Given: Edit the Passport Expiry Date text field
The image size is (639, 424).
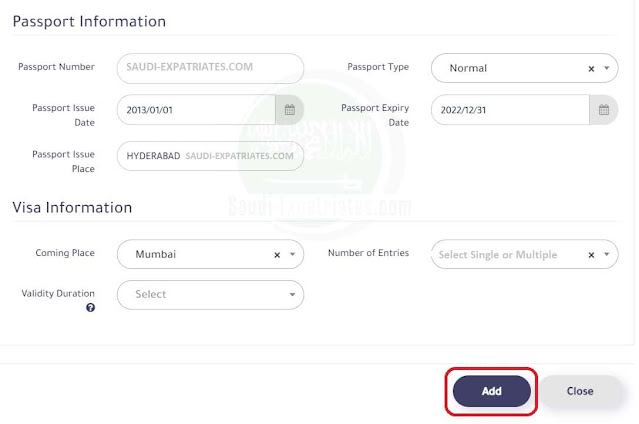Looking at the screenshot, I should point(511,110).
